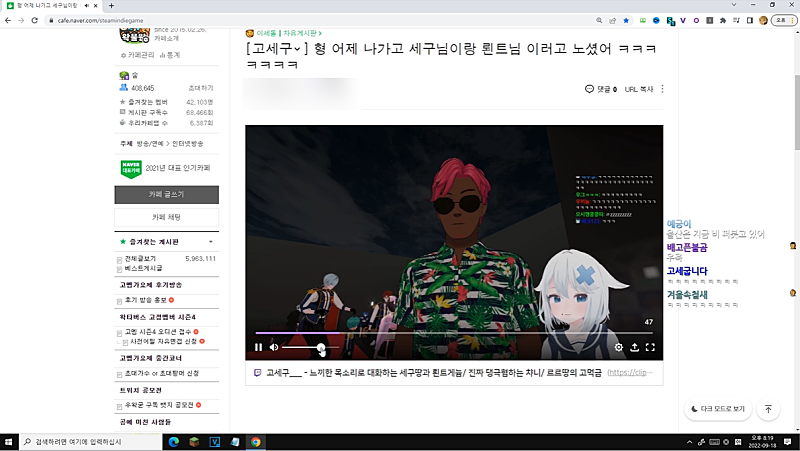Viewport: 800px width, 451px height.
Task: Open the 이세돌 board category link
Action: [266, 33]
